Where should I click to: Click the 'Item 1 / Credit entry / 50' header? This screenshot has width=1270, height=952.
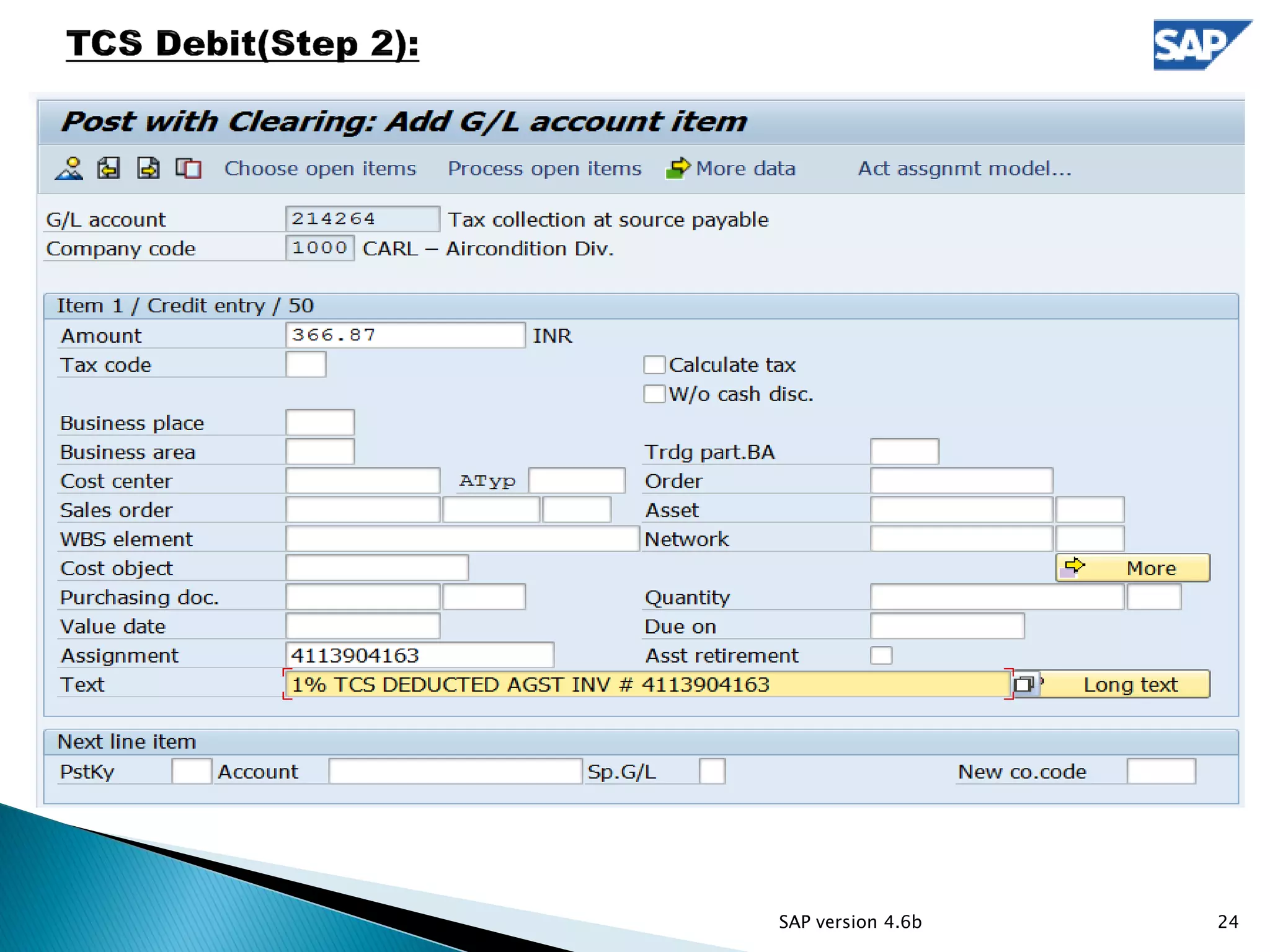185,306
